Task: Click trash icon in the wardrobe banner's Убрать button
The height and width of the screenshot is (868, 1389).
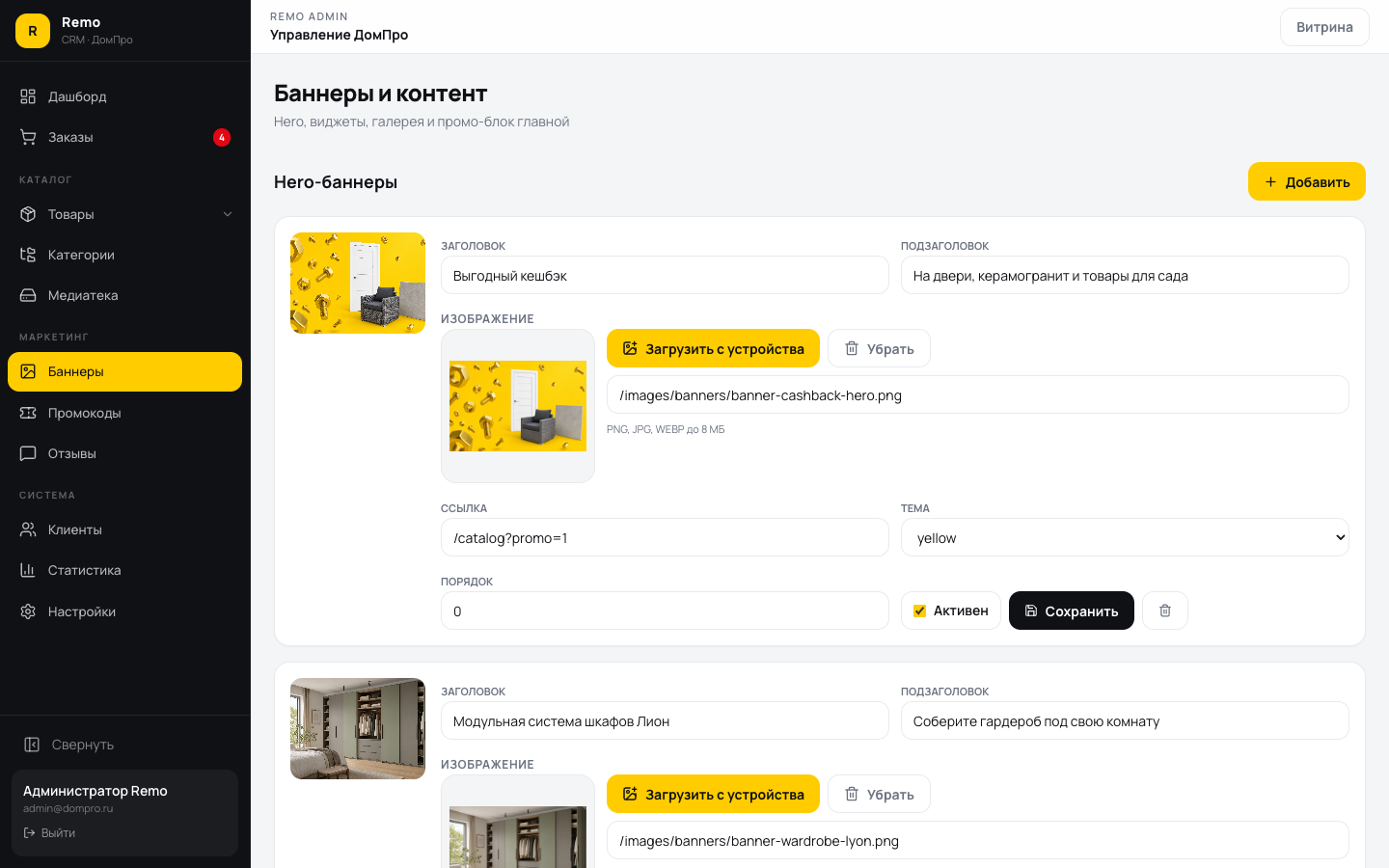Action: click(852, 794)
